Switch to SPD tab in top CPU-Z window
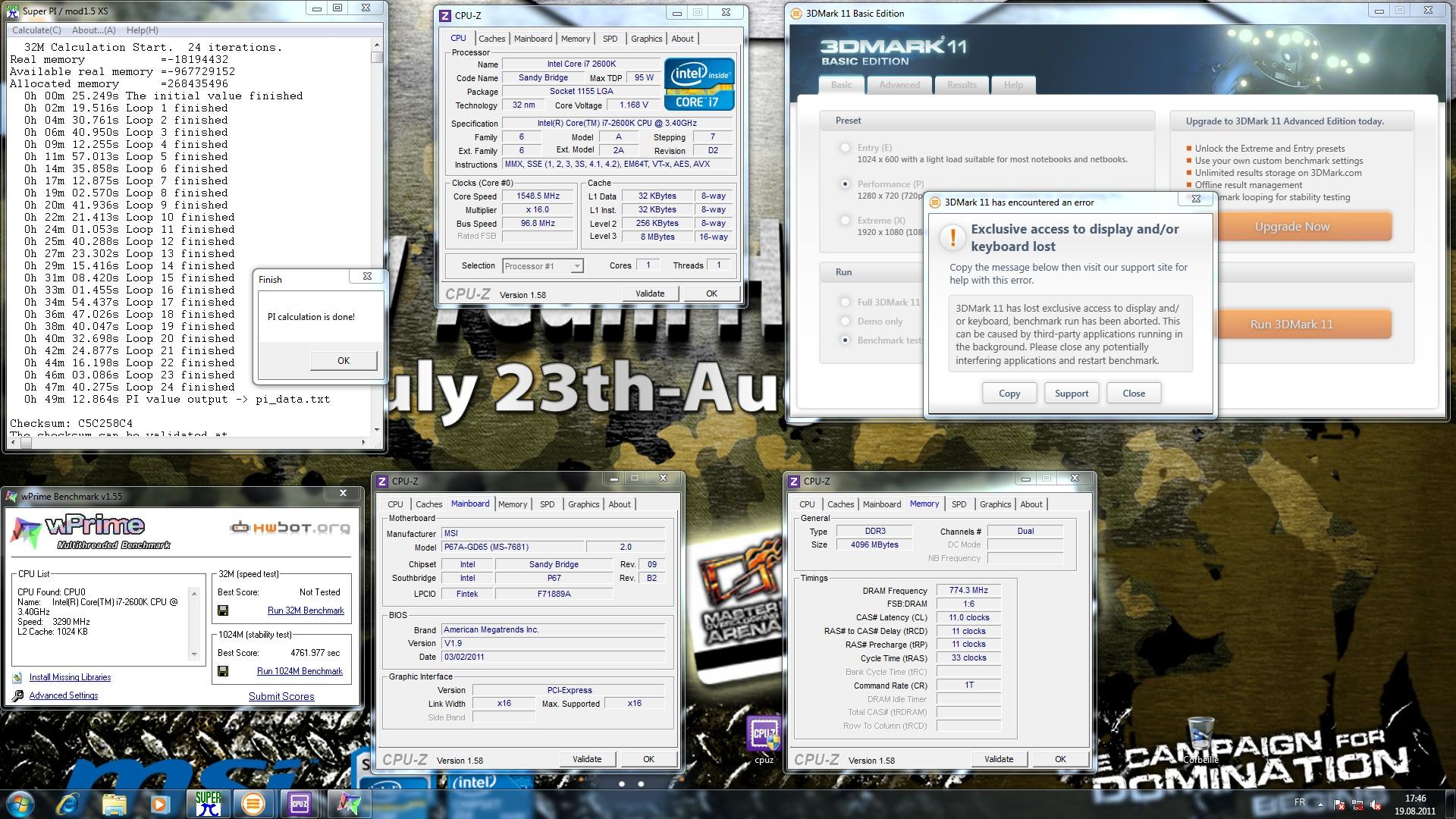 pyautogui.click(x=610, y=39)
